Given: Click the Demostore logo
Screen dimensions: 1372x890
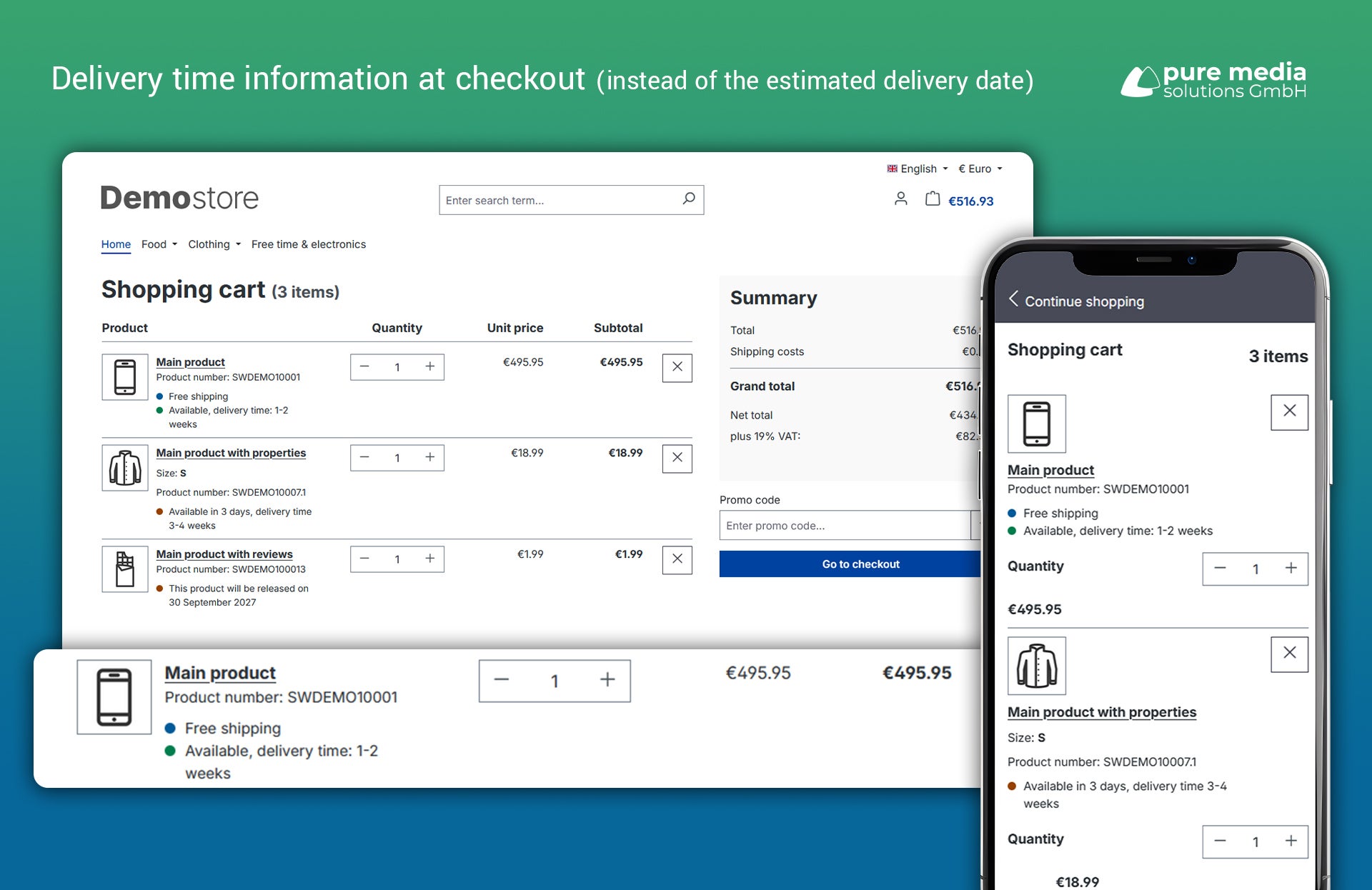Looking at the screenshot, I should 179,198.
